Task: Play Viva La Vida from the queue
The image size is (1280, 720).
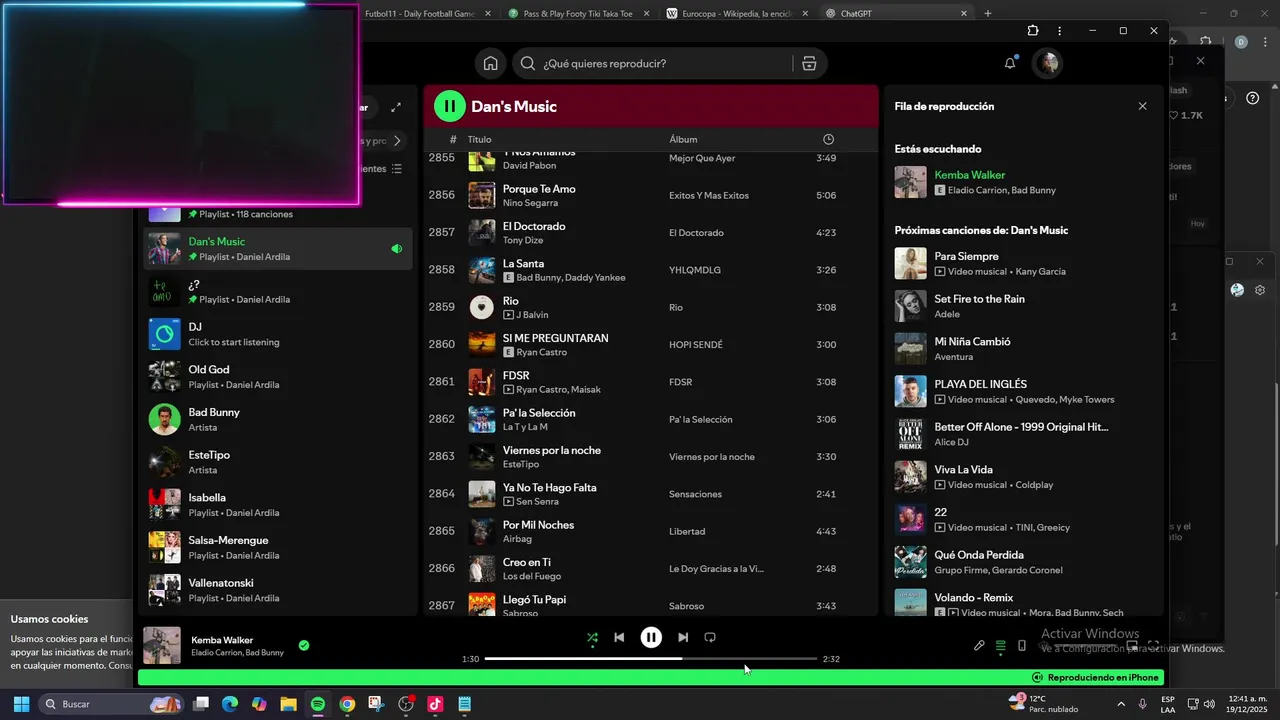Action: click(x=1020, y=477)
